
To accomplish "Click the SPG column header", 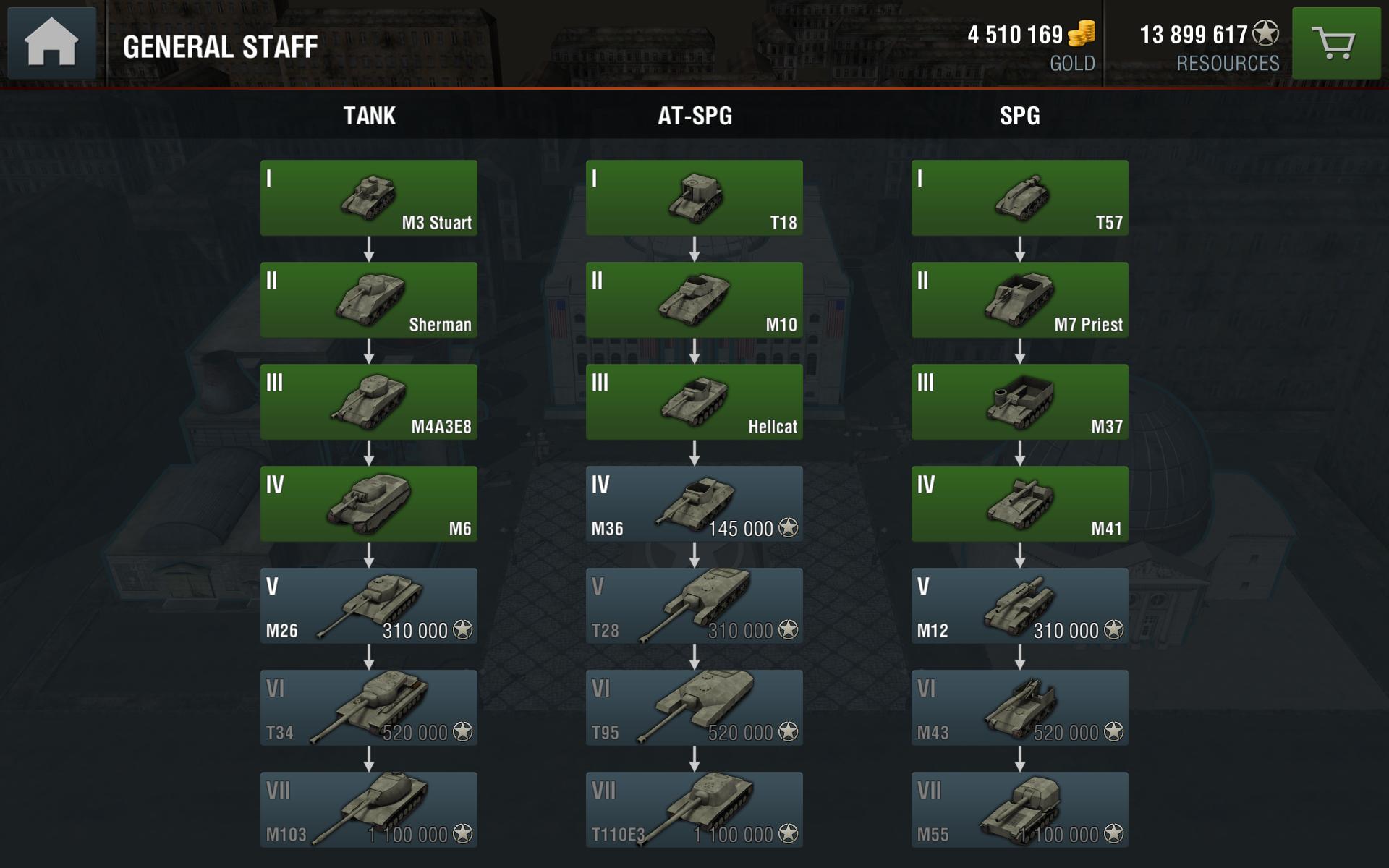I will [1020, 116].
